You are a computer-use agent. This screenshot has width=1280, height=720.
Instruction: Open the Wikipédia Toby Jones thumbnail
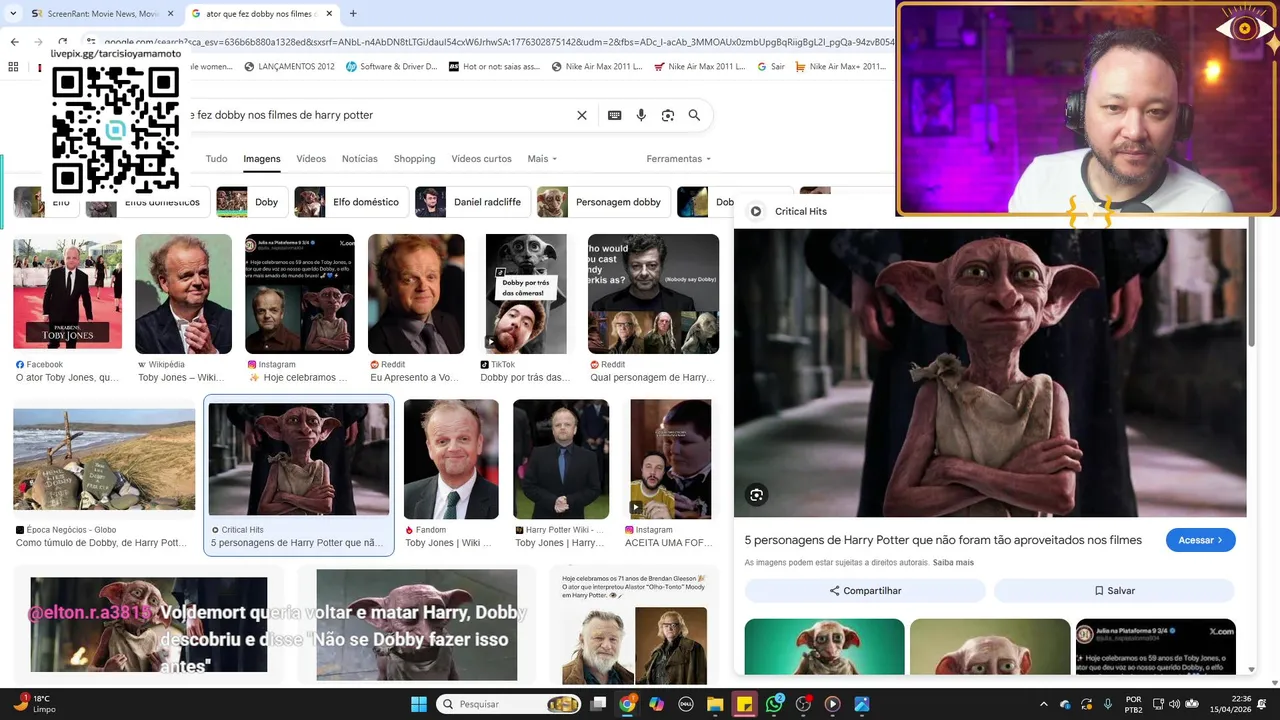(183, 294)
